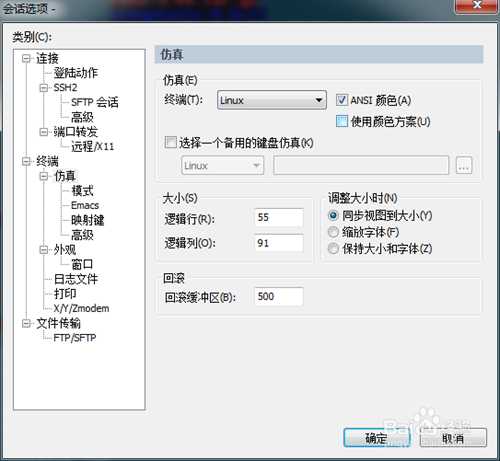Image resolution: width=500 pixels, height=461 pixels.
Task: Open the 远程/X11 category
Action: point(93,146)
